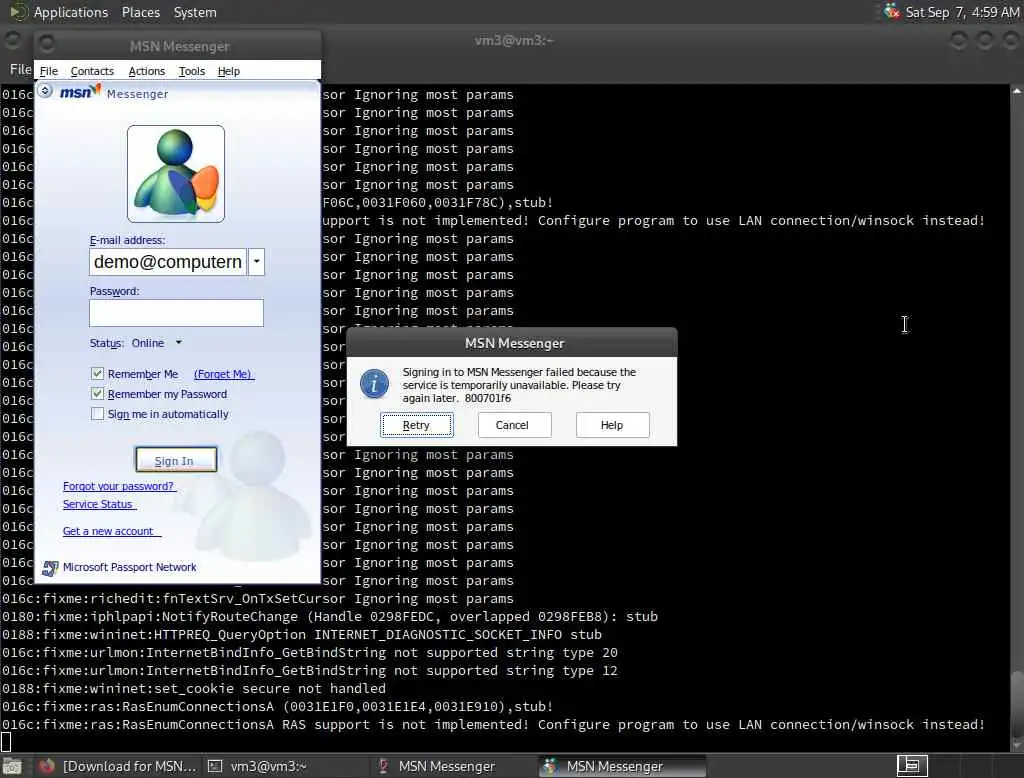Open the Applications menu

71,12
